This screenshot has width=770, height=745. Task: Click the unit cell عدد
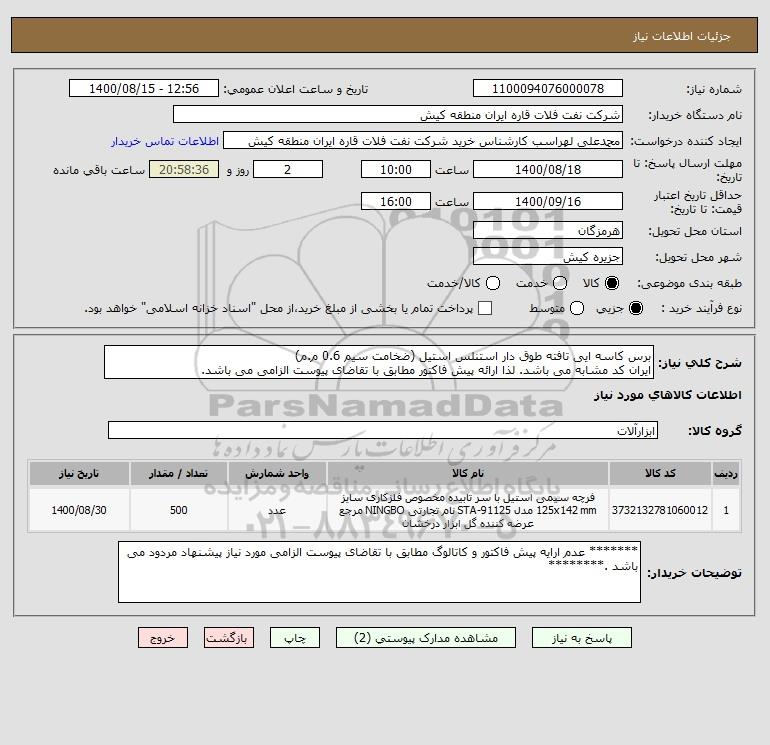[277, 510]
